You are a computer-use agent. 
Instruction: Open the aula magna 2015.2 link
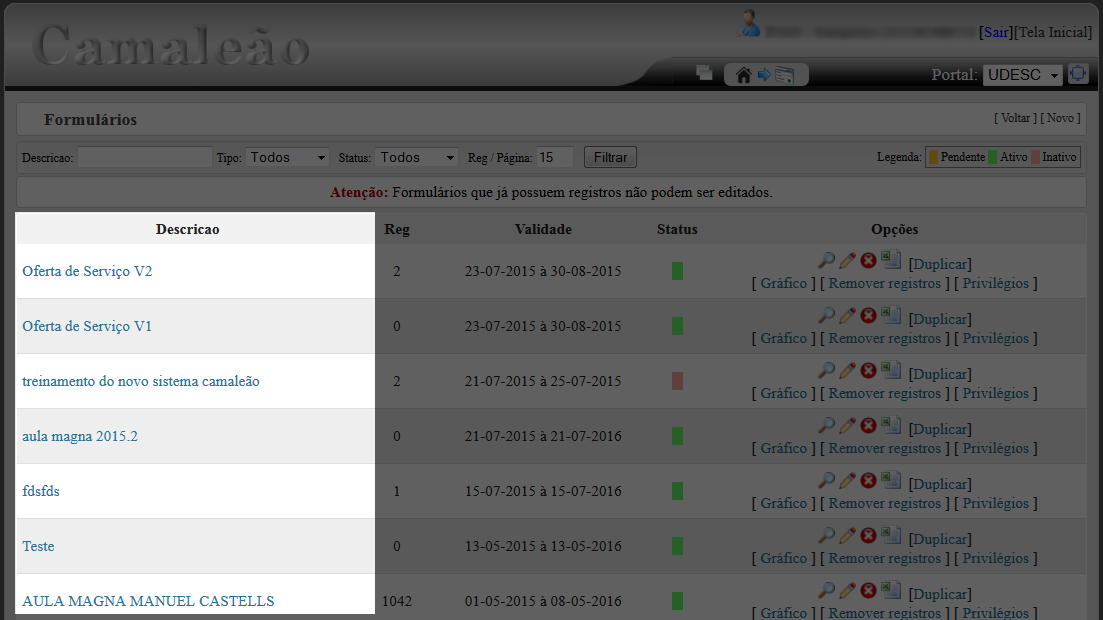(x=79, y=436)
